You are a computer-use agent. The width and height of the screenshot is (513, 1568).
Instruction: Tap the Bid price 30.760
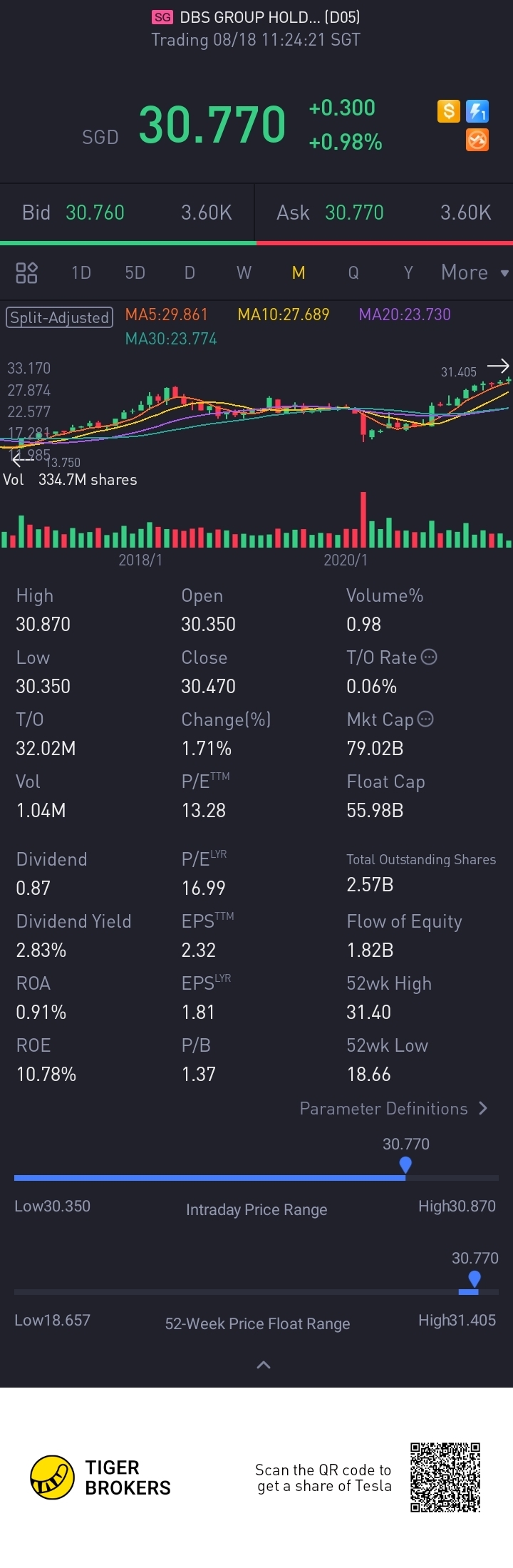95,212
